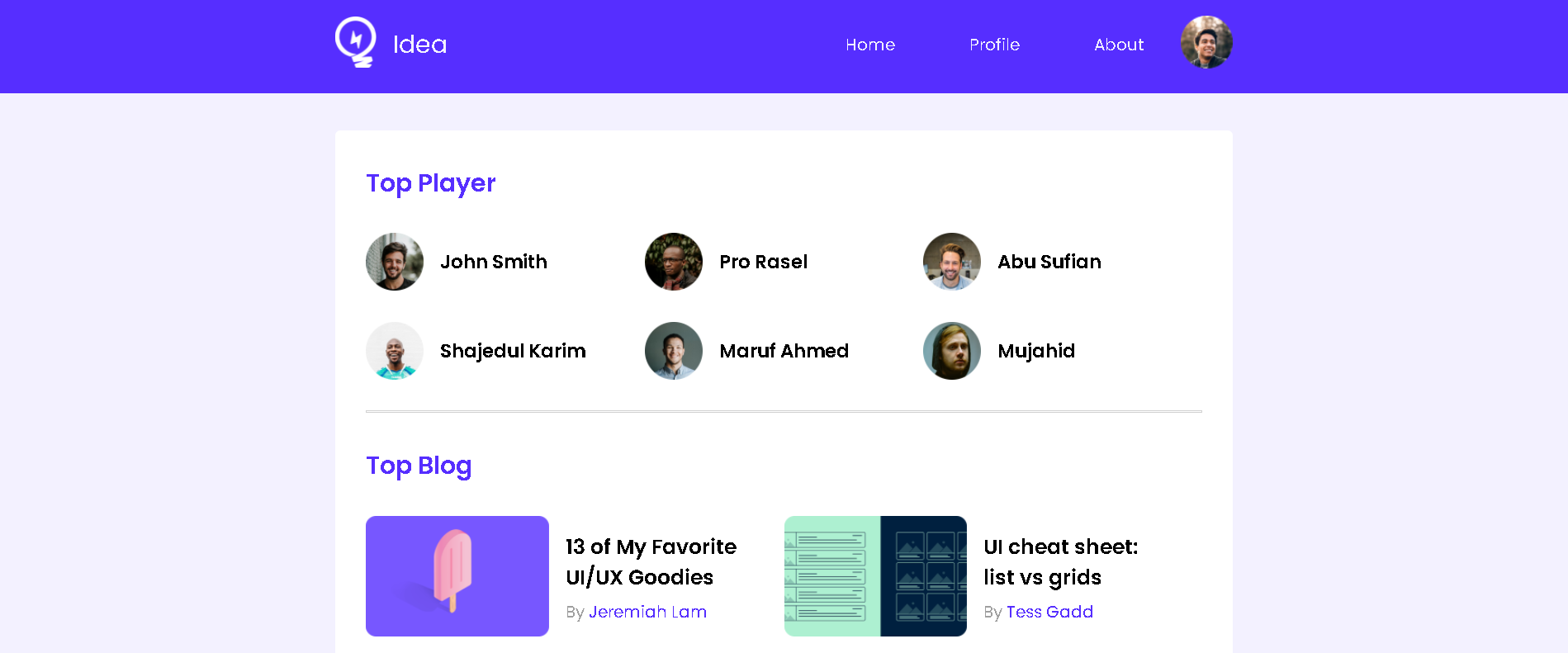This screenshot has height=653, width=1568.
Task: Click Abu Sufian's avatar picture
Action: 952,262
